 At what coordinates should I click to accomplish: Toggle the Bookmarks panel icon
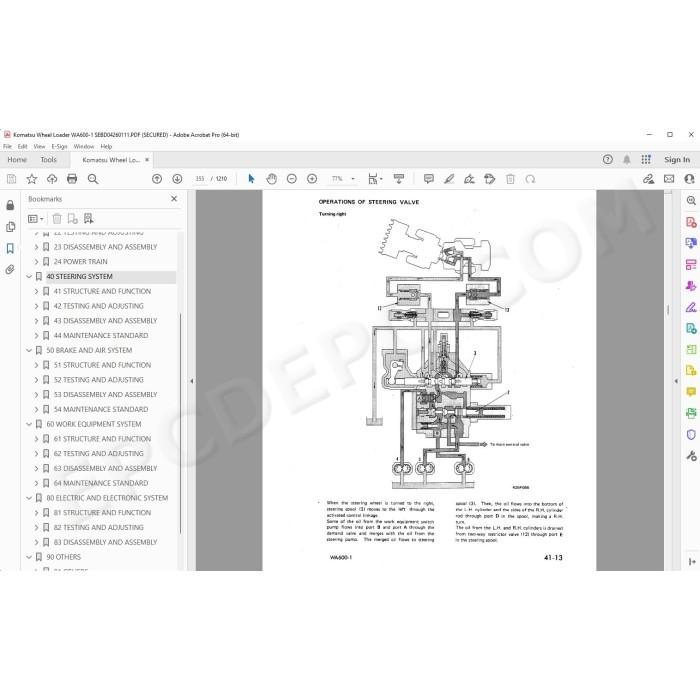(x=10, y=248)
